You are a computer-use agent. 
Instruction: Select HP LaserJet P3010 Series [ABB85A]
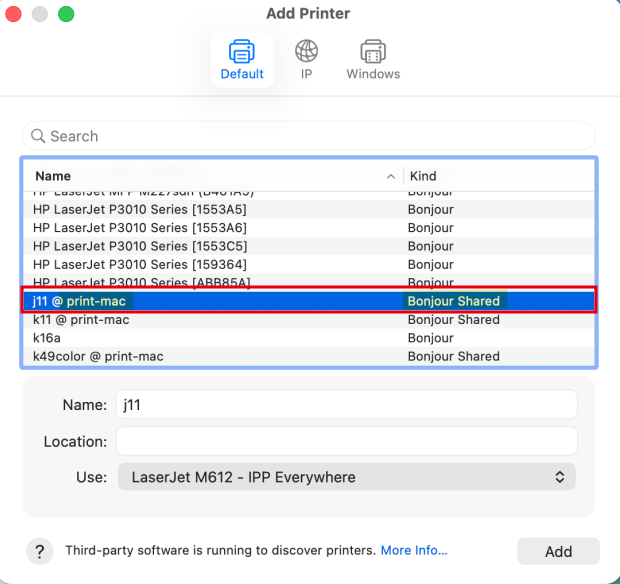(308, 281)
